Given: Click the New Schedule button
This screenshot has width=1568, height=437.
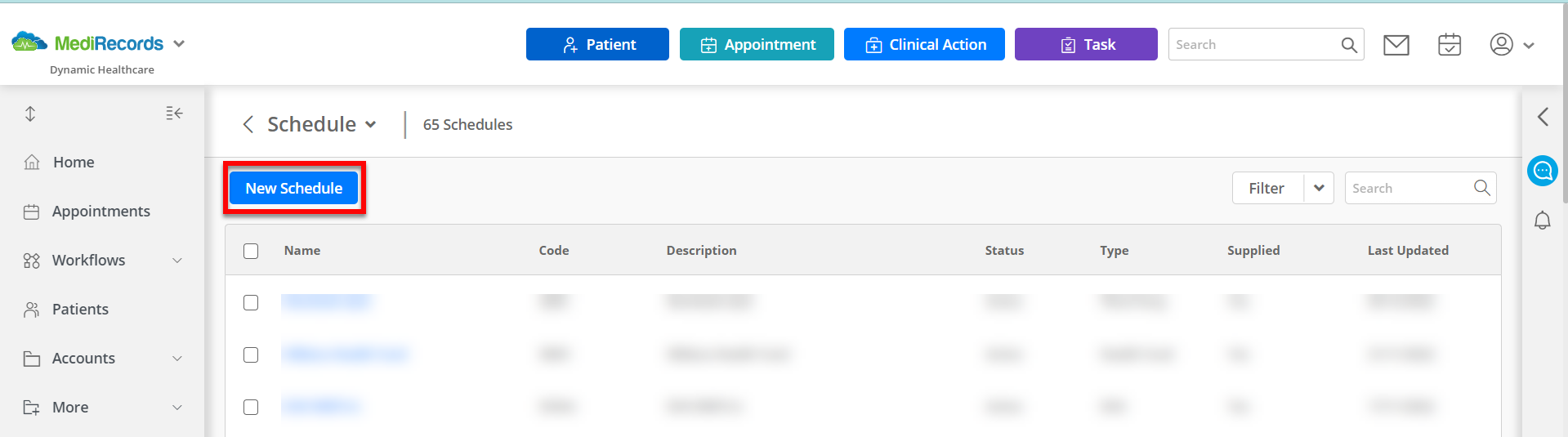Looking at the screenshot, I should [x=294, y=188].
